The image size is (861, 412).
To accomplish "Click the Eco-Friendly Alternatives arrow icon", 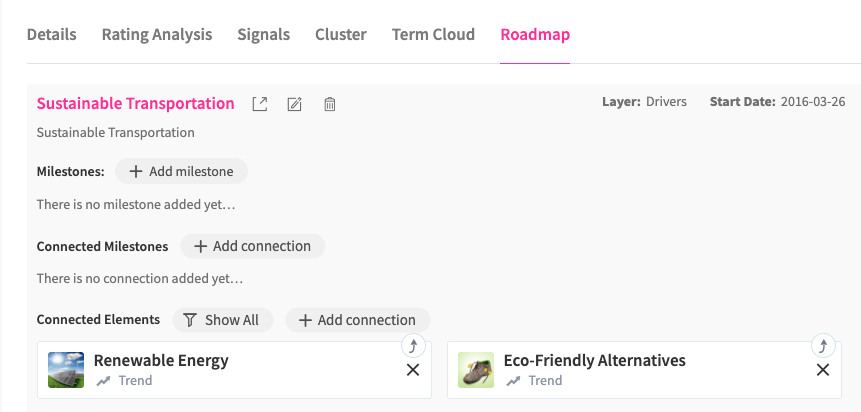I will [x=822, y=346].
